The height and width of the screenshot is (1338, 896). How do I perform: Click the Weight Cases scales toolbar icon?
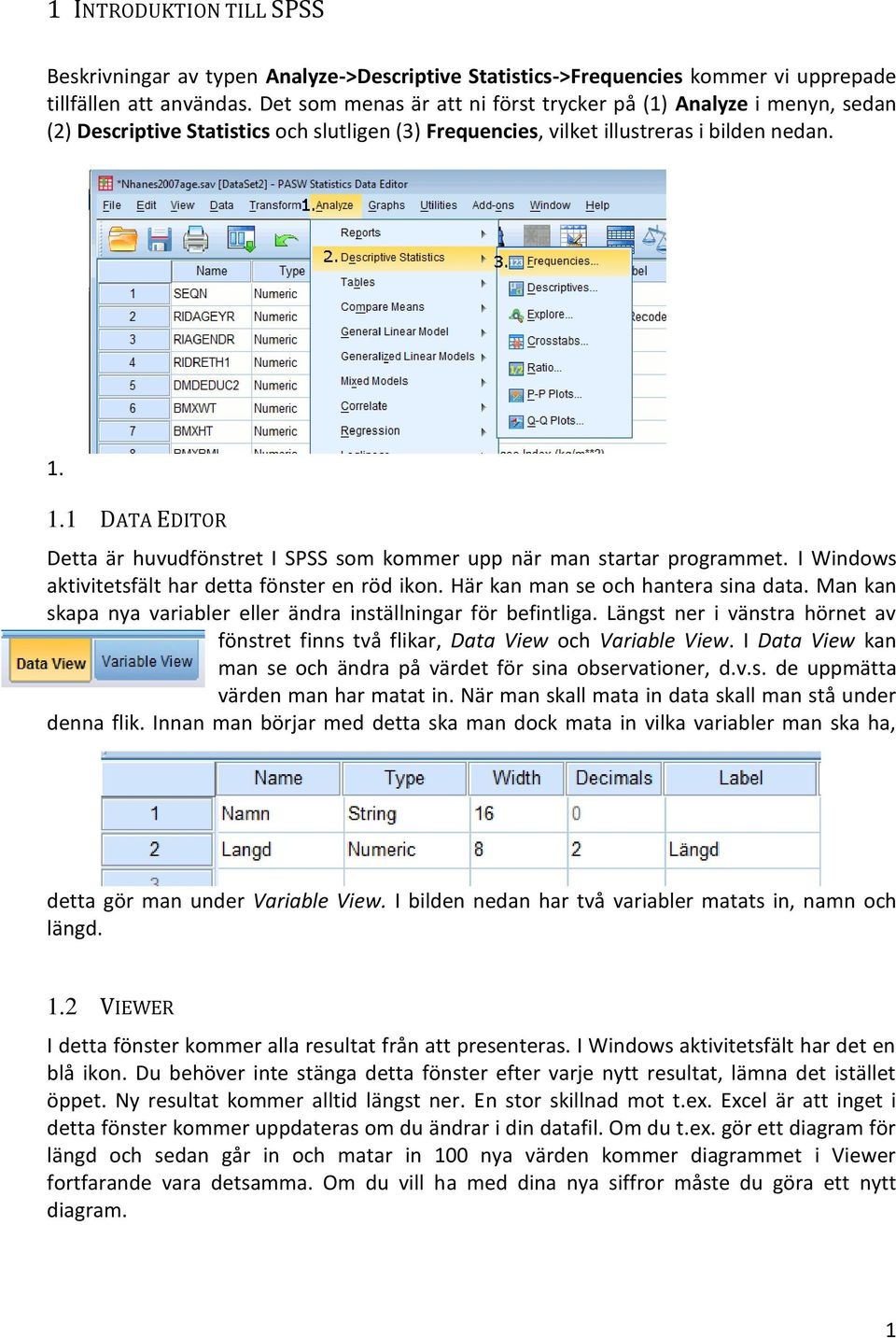click(x=655, y=240)
